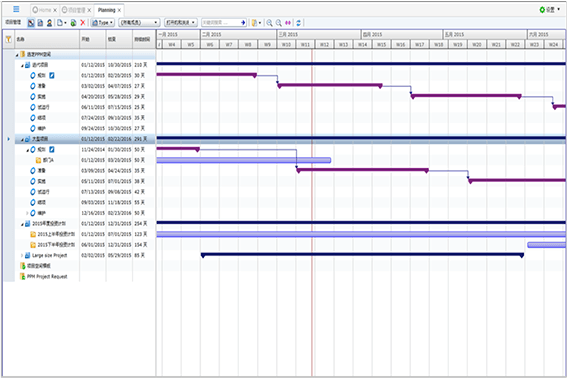
Task: Click the magenta fit-width arrows icon
Action: (288, 23)
